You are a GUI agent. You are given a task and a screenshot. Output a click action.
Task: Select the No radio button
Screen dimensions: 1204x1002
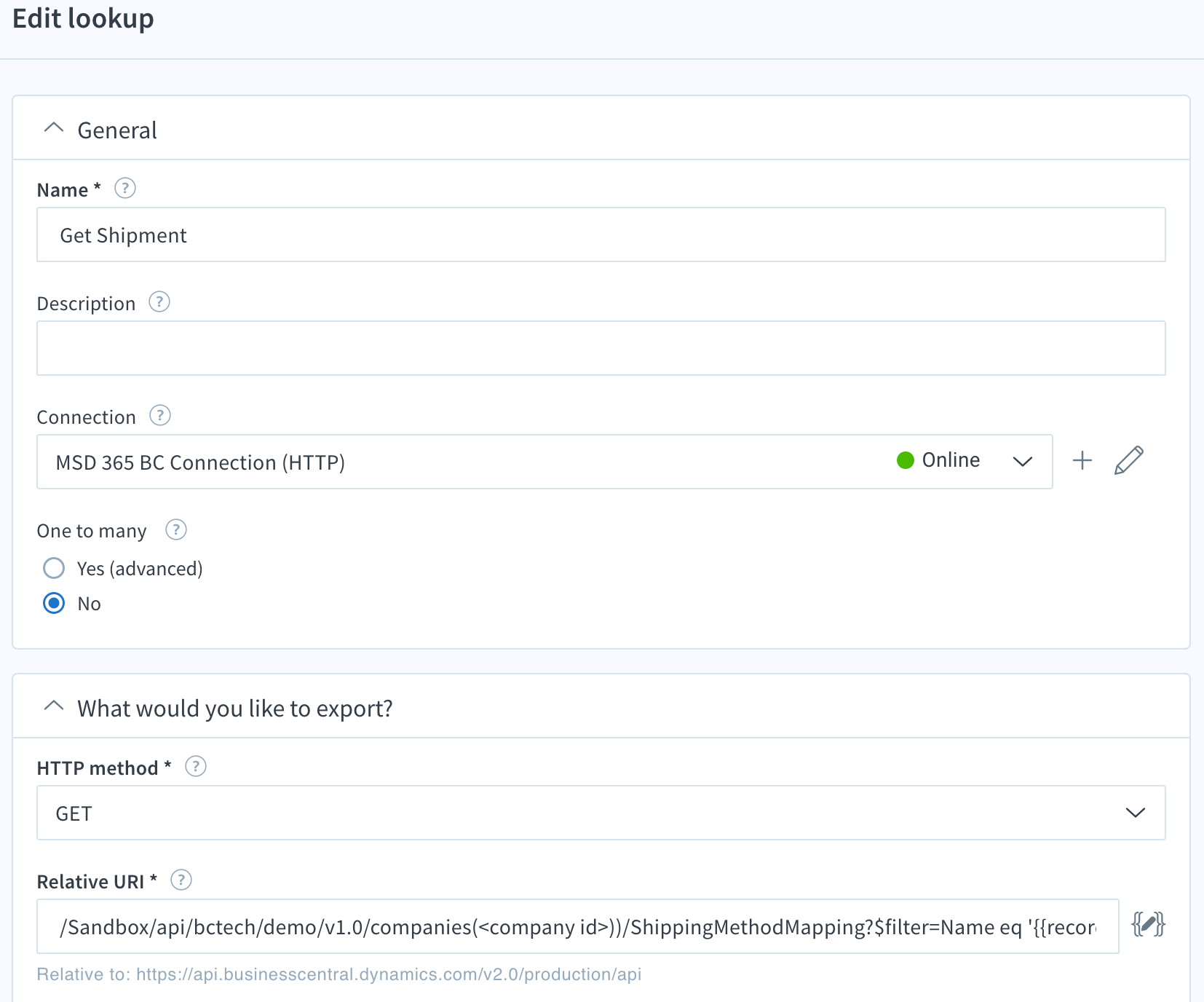(53, 603)
